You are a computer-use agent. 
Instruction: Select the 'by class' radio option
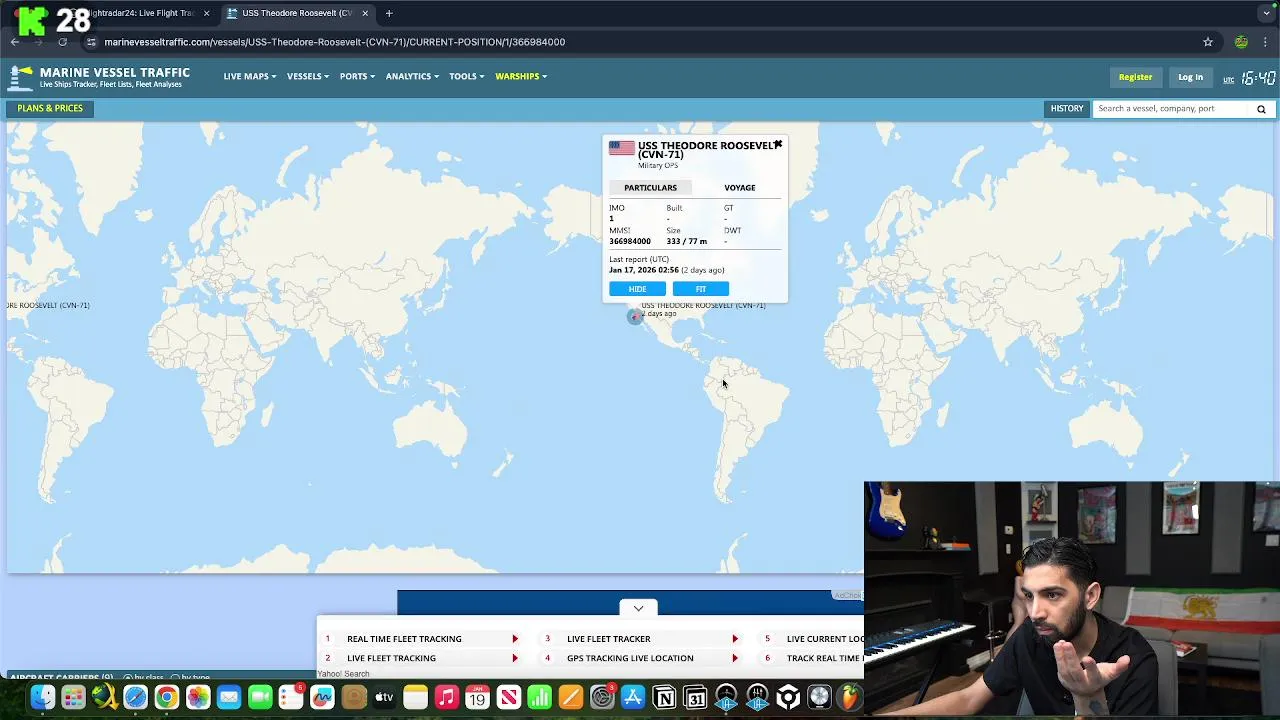click(127, 678)
